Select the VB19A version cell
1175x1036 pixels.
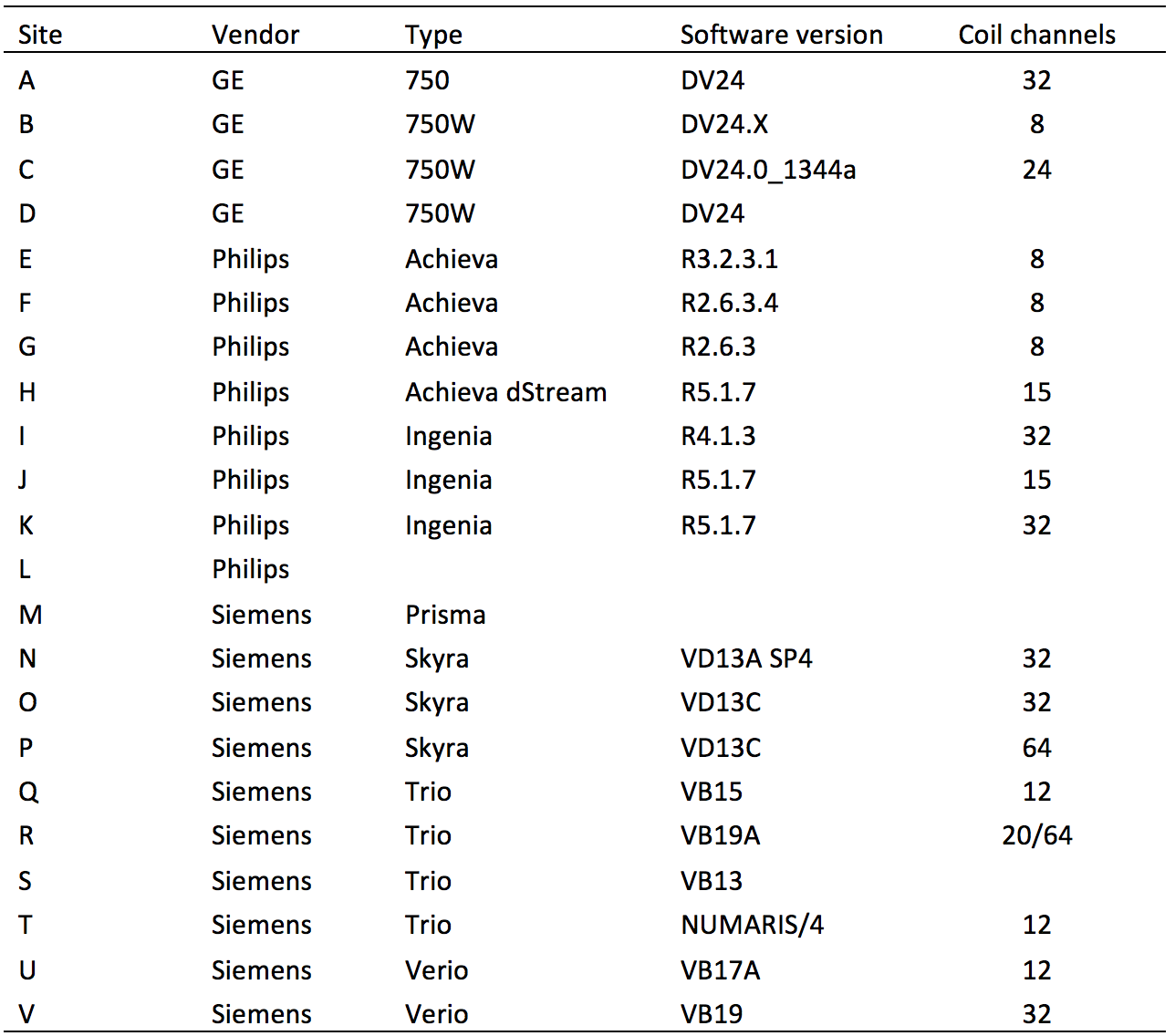[720, 835]
